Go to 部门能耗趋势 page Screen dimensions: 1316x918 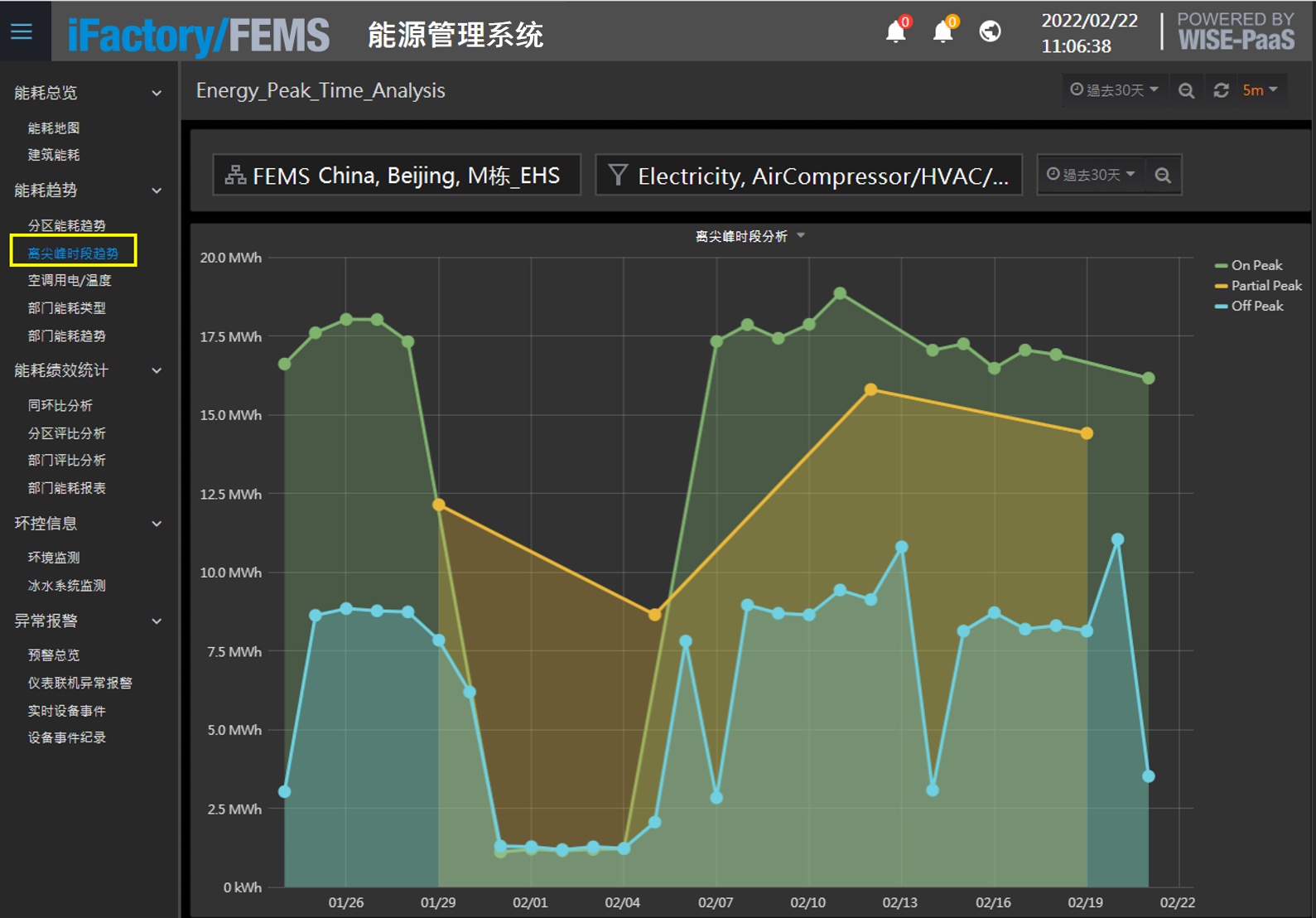(66, 336)
